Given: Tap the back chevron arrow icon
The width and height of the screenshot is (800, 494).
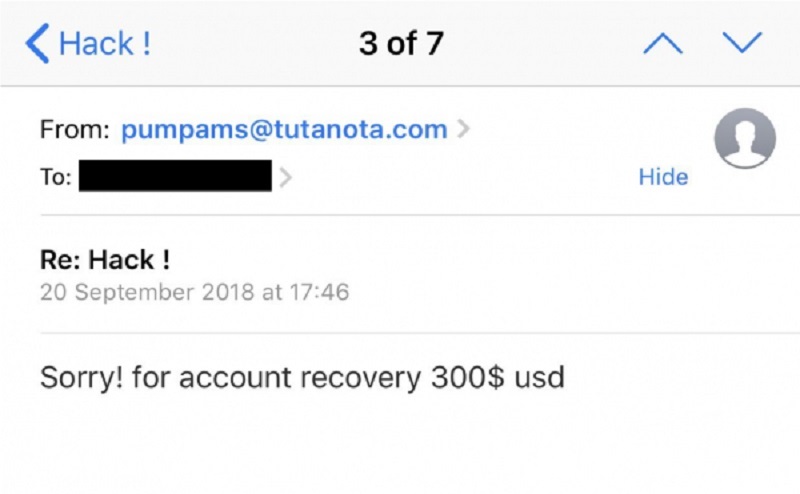Looking at the screenshot, I should (37, 43).
